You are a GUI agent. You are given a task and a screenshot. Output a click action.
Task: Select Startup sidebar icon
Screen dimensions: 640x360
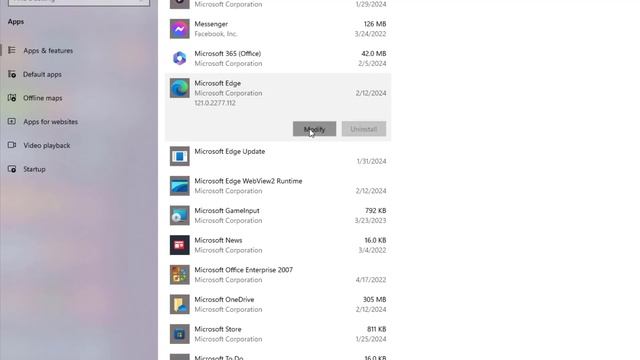click(x=12, y=169)
